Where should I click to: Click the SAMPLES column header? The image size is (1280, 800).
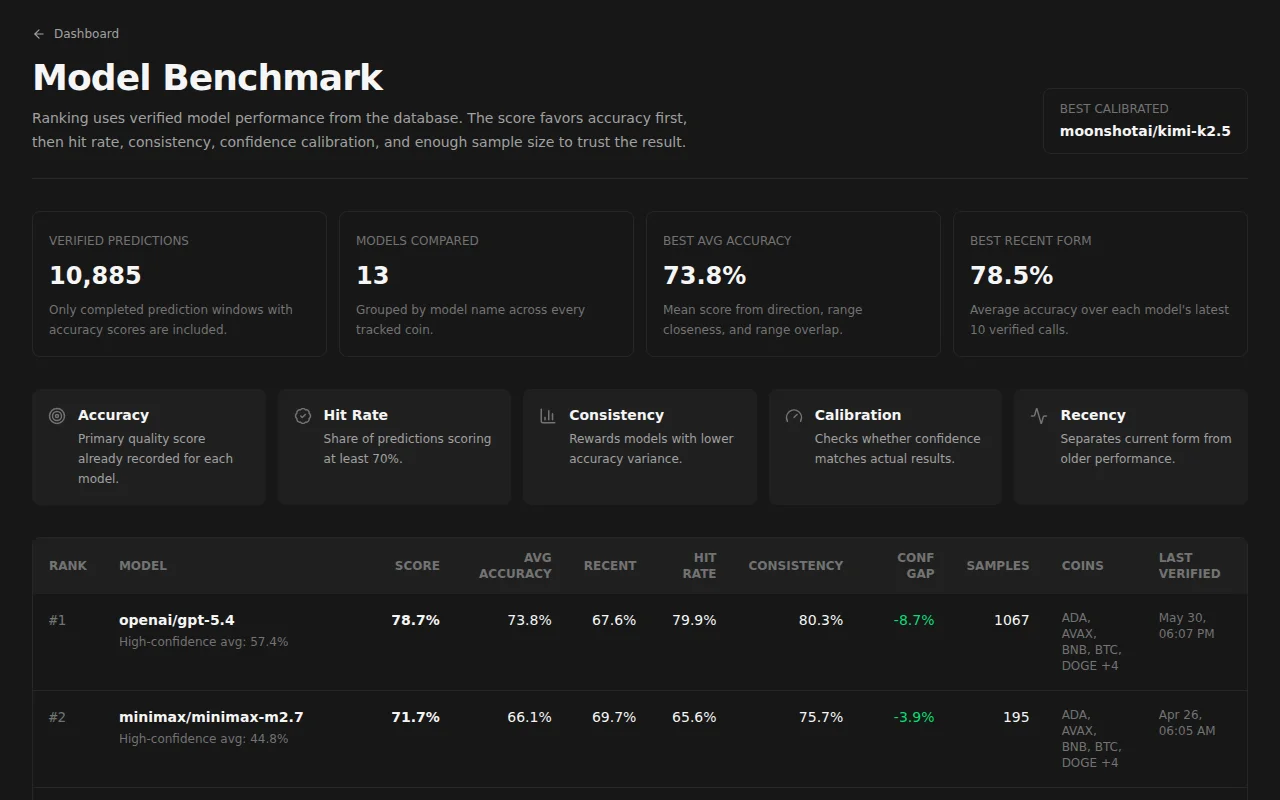pos(998,566)
